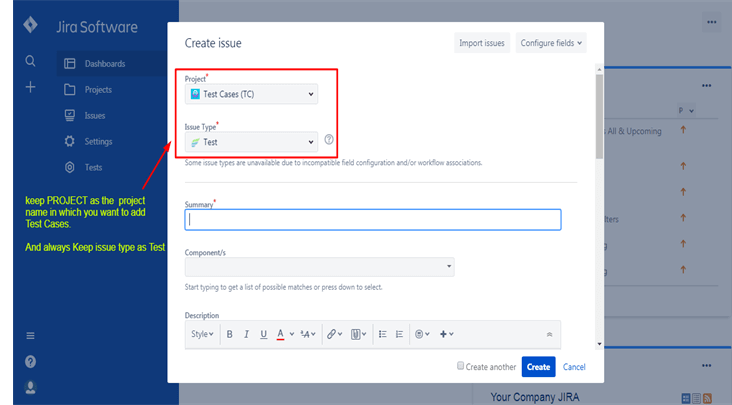Click the help question mark icon at the sidebar bottom
This screenshot has width=732, height=405.
pyautogui.click(x=30, y=361)
